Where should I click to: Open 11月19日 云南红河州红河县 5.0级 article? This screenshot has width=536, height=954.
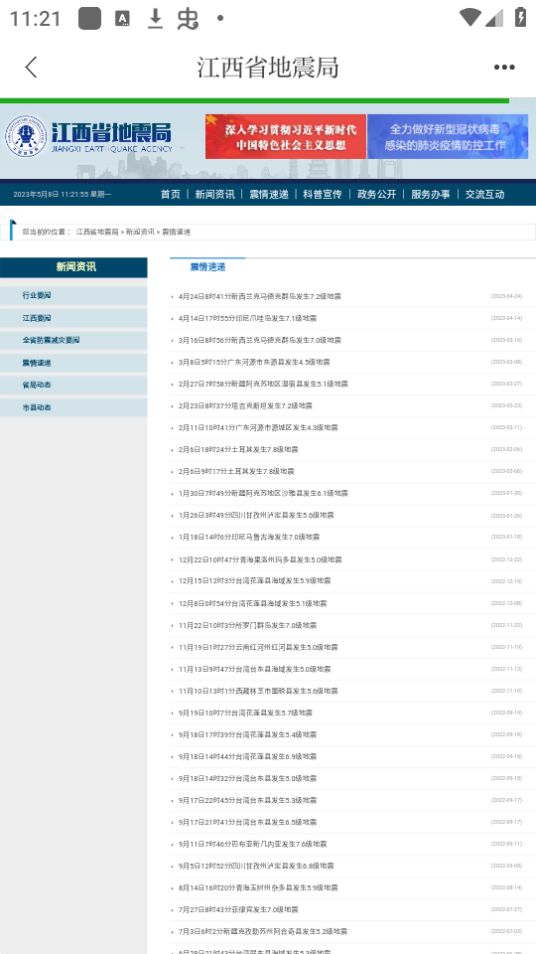(x=259, y=647)
